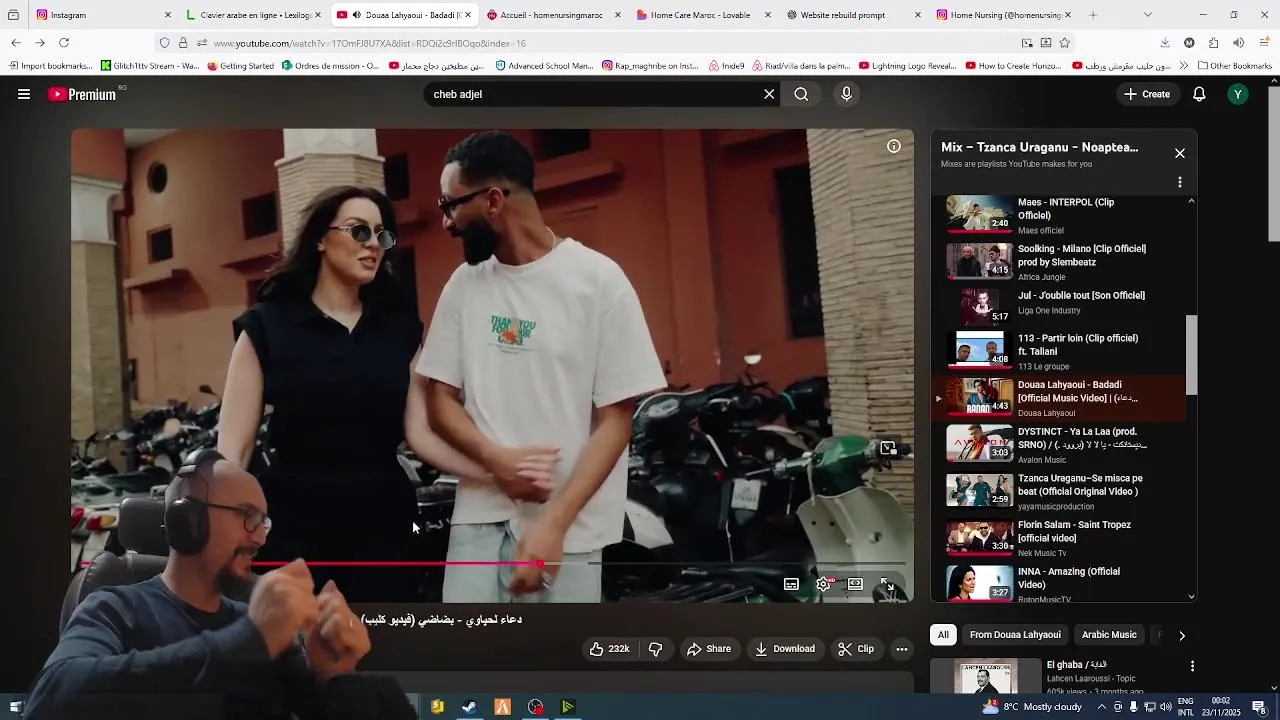This screenshot has height=720, width=1280.
Task: Clear the search box with X
Action: 769,94
